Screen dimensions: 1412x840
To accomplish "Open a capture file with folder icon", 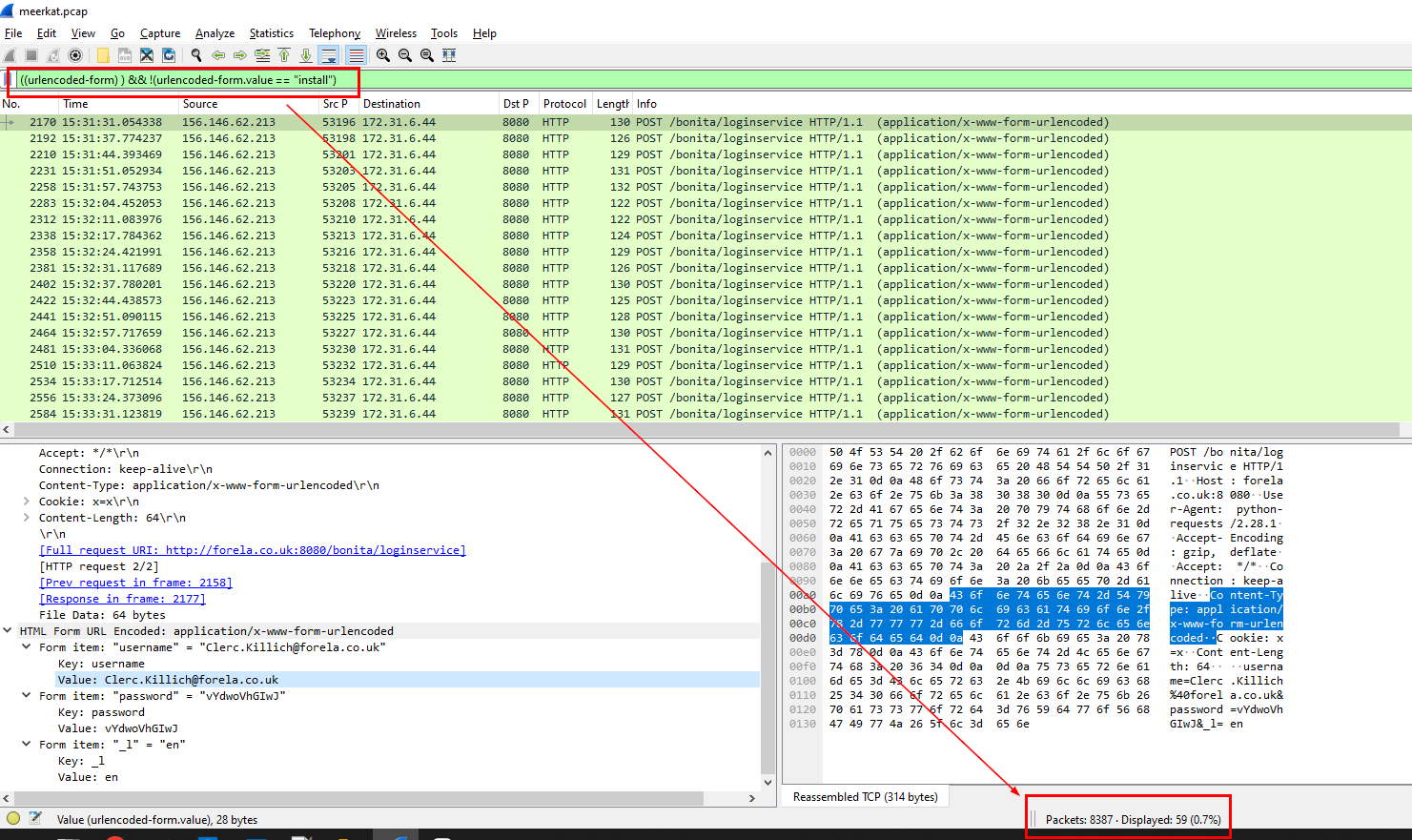I will (103, 55).
